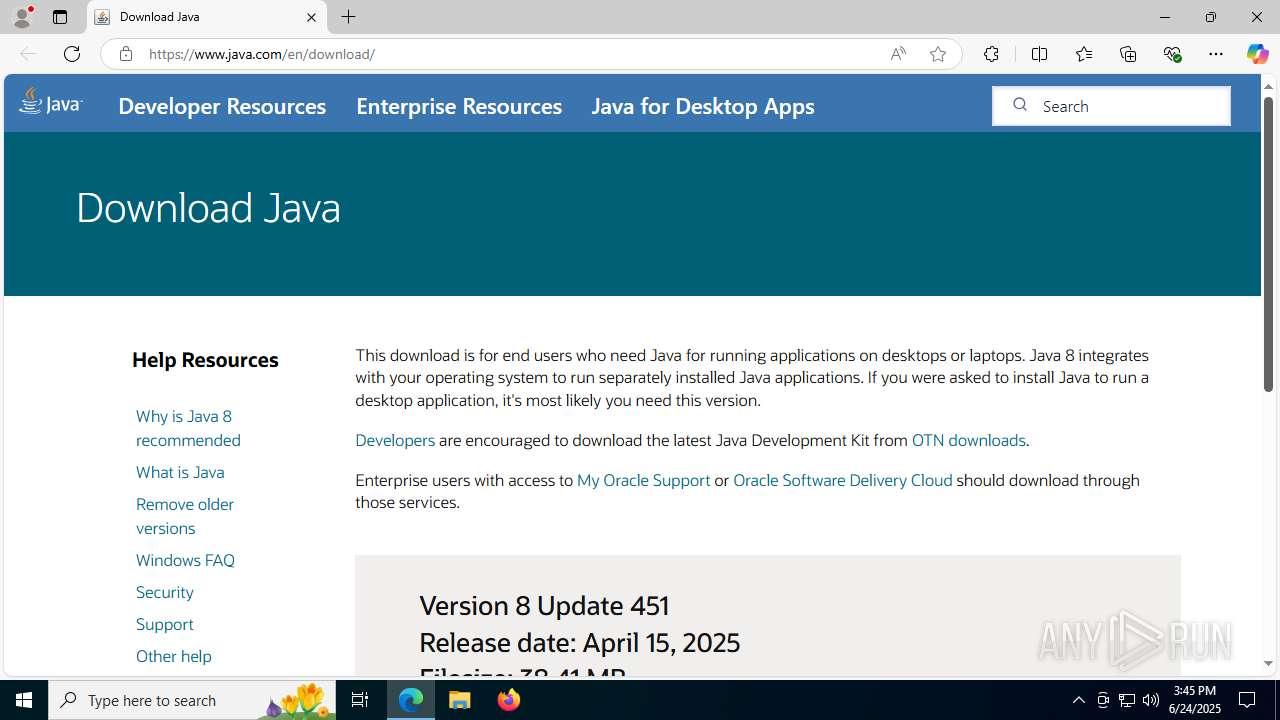1280x720 pixels.
Task: Open Oracle Software Delivery Cloud link
Action: pyautogui.click(x=842, y=480)
